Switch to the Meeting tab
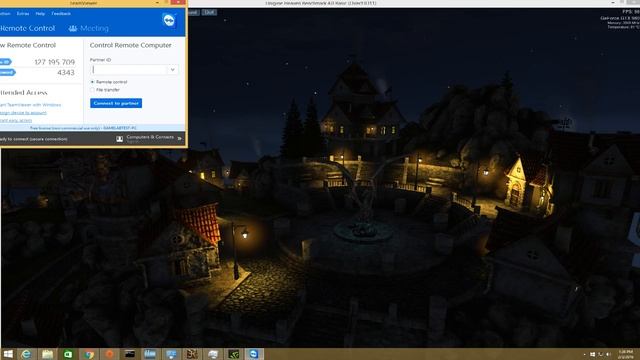The width and height of the screenshot is (640, 360). point(89,28)
